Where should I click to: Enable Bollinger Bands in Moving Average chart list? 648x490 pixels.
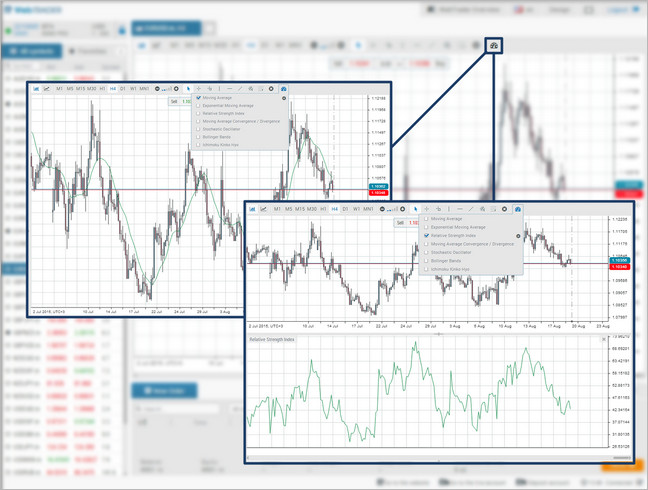click(x=198, y=137)
